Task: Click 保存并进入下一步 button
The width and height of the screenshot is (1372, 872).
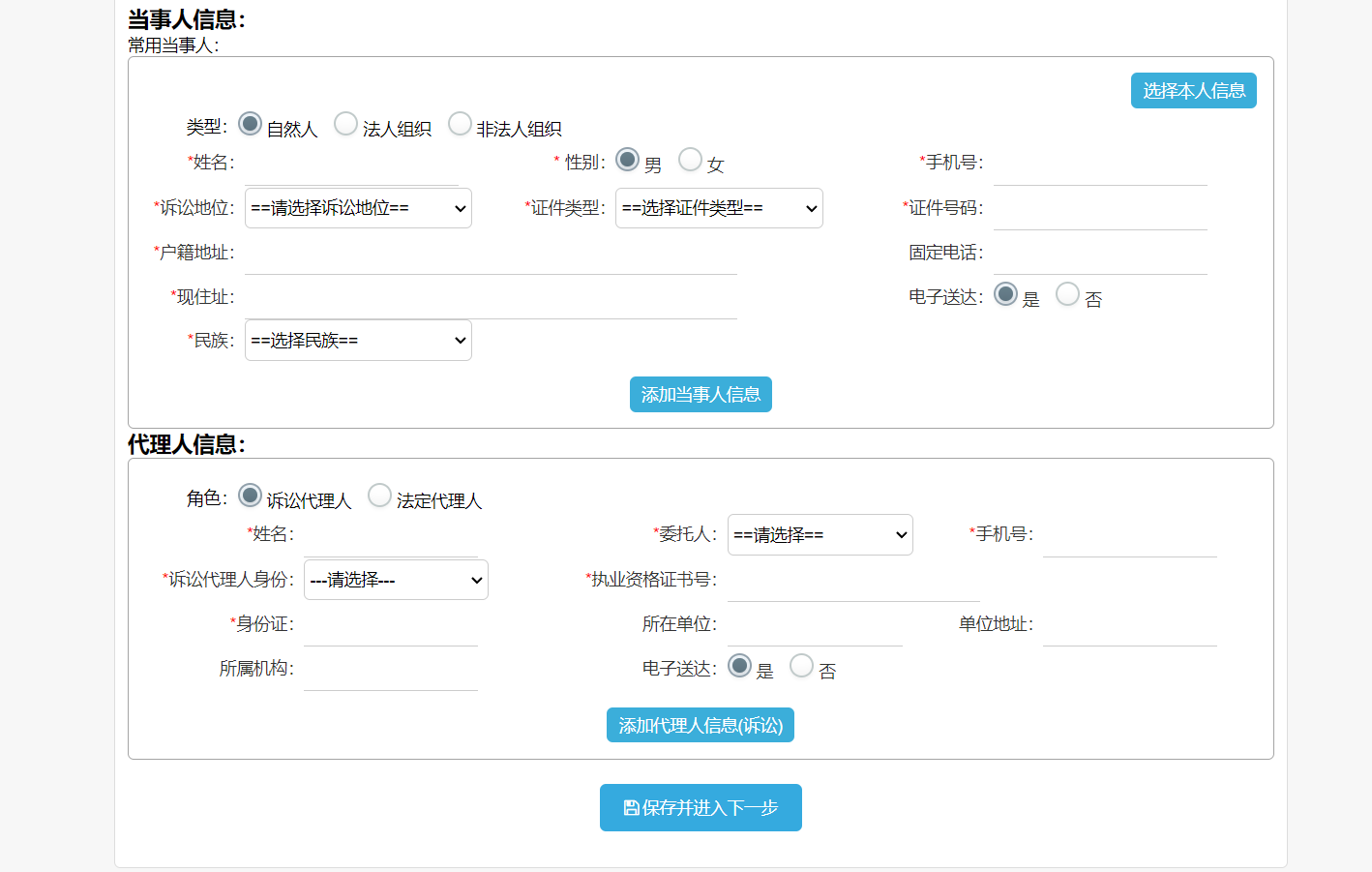Action: (x=701, y=808)
